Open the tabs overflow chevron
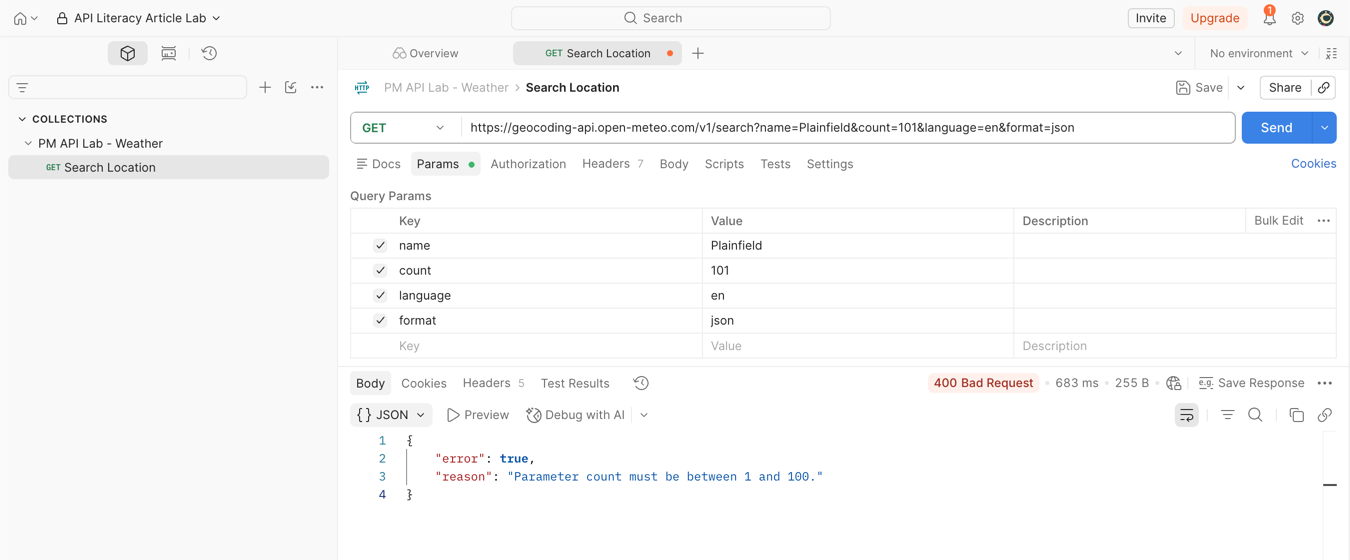The image size is (1350, 560). 1178,53
